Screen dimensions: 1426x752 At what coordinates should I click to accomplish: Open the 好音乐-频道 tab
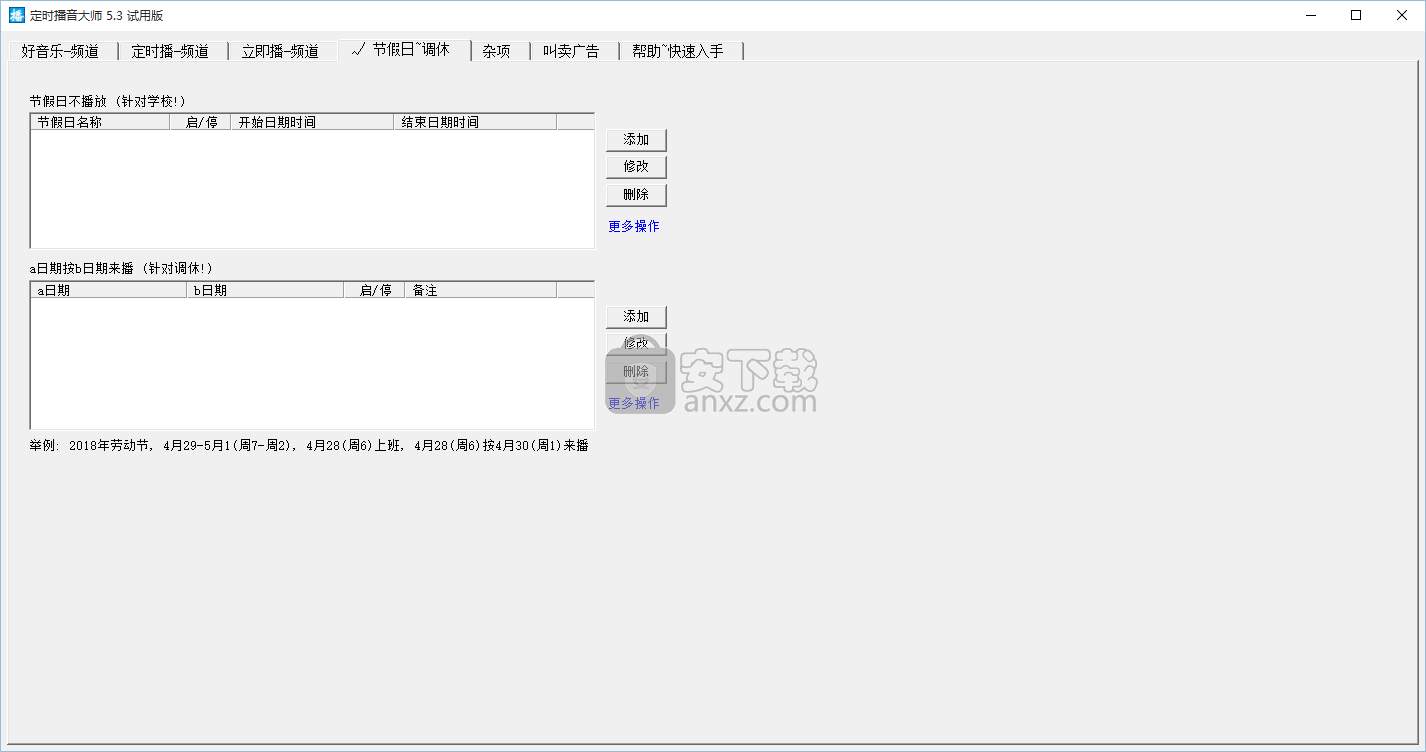coord(62,51)
